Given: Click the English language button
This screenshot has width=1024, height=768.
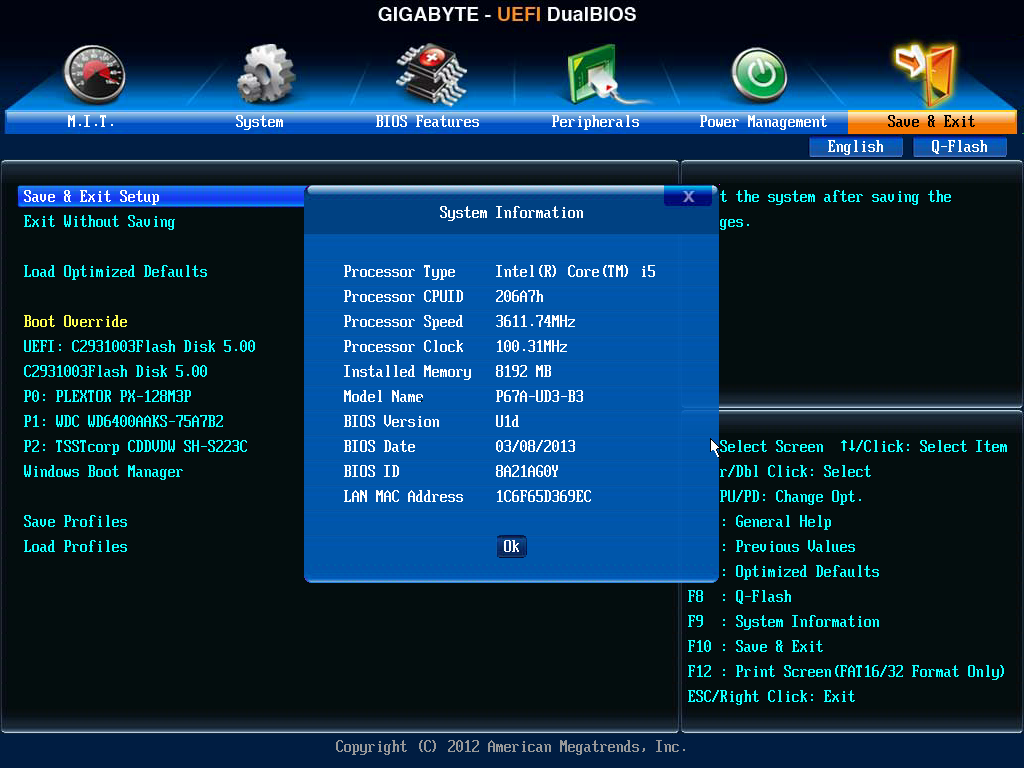Looking at the screenshot, I should point(856,147).
